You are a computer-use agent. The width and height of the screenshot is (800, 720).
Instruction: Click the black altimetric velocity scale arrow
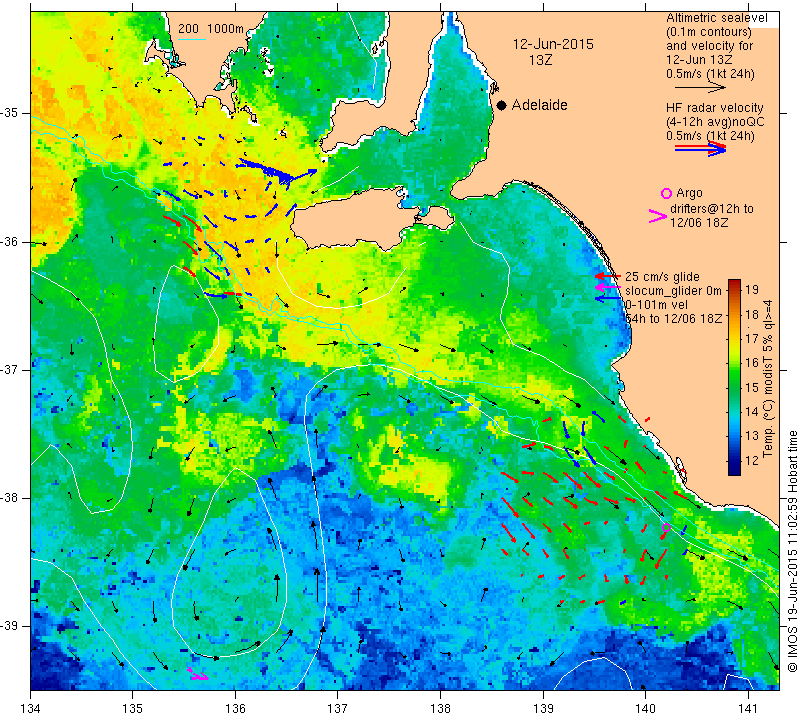click(699, 88)
